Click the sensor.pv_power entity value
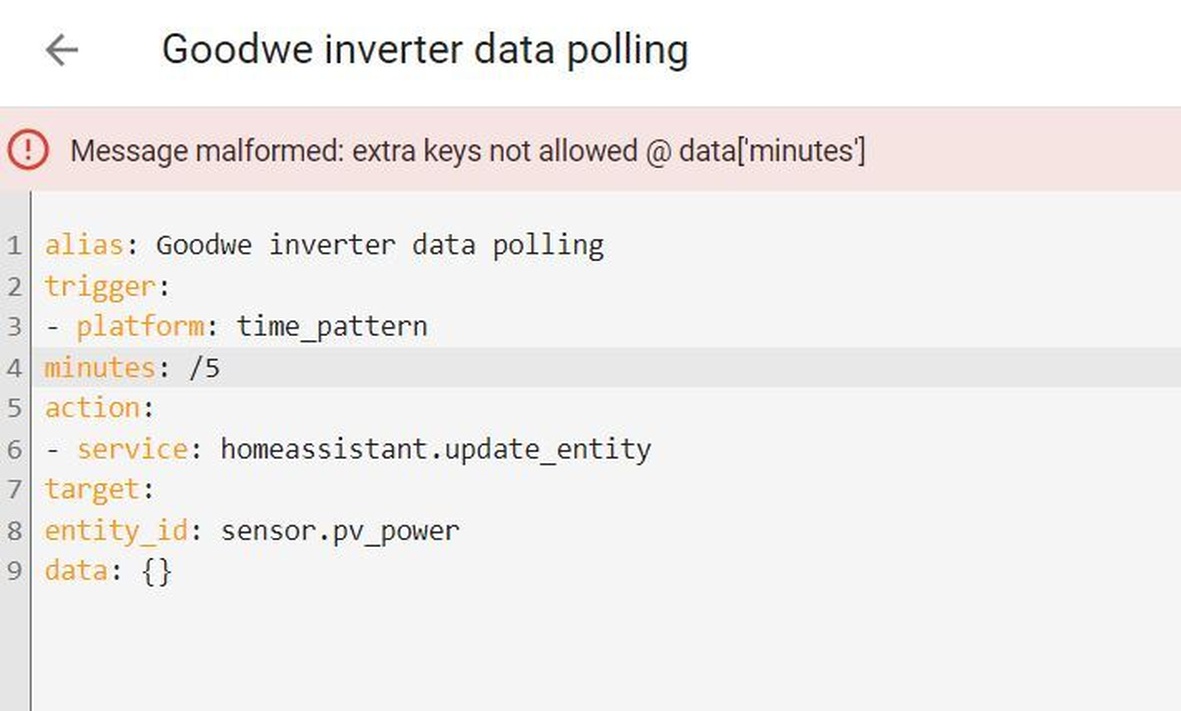Image resolution: width=1181 pixels, height=711 pixels. click(340, 531)
